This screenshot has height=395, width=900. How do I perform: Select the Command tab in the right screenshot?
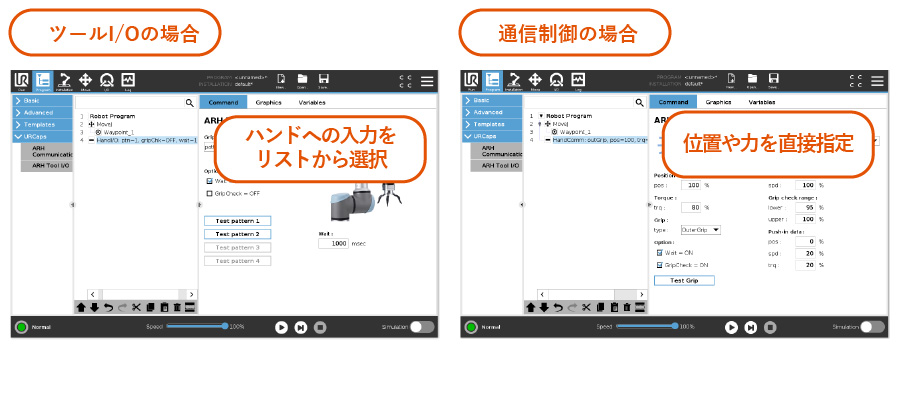pos(673,102)
